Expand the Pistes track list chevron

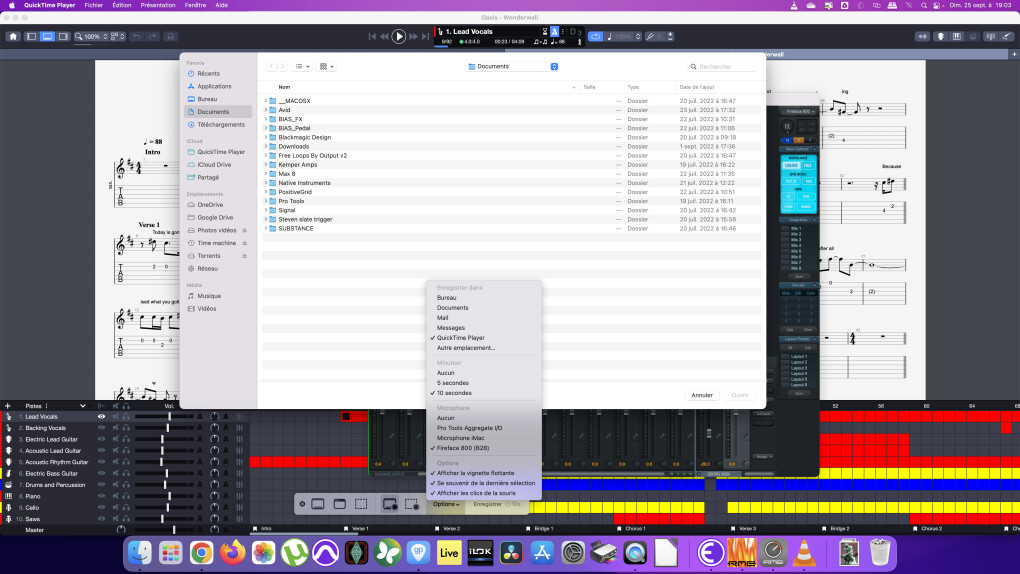(83, 405)
